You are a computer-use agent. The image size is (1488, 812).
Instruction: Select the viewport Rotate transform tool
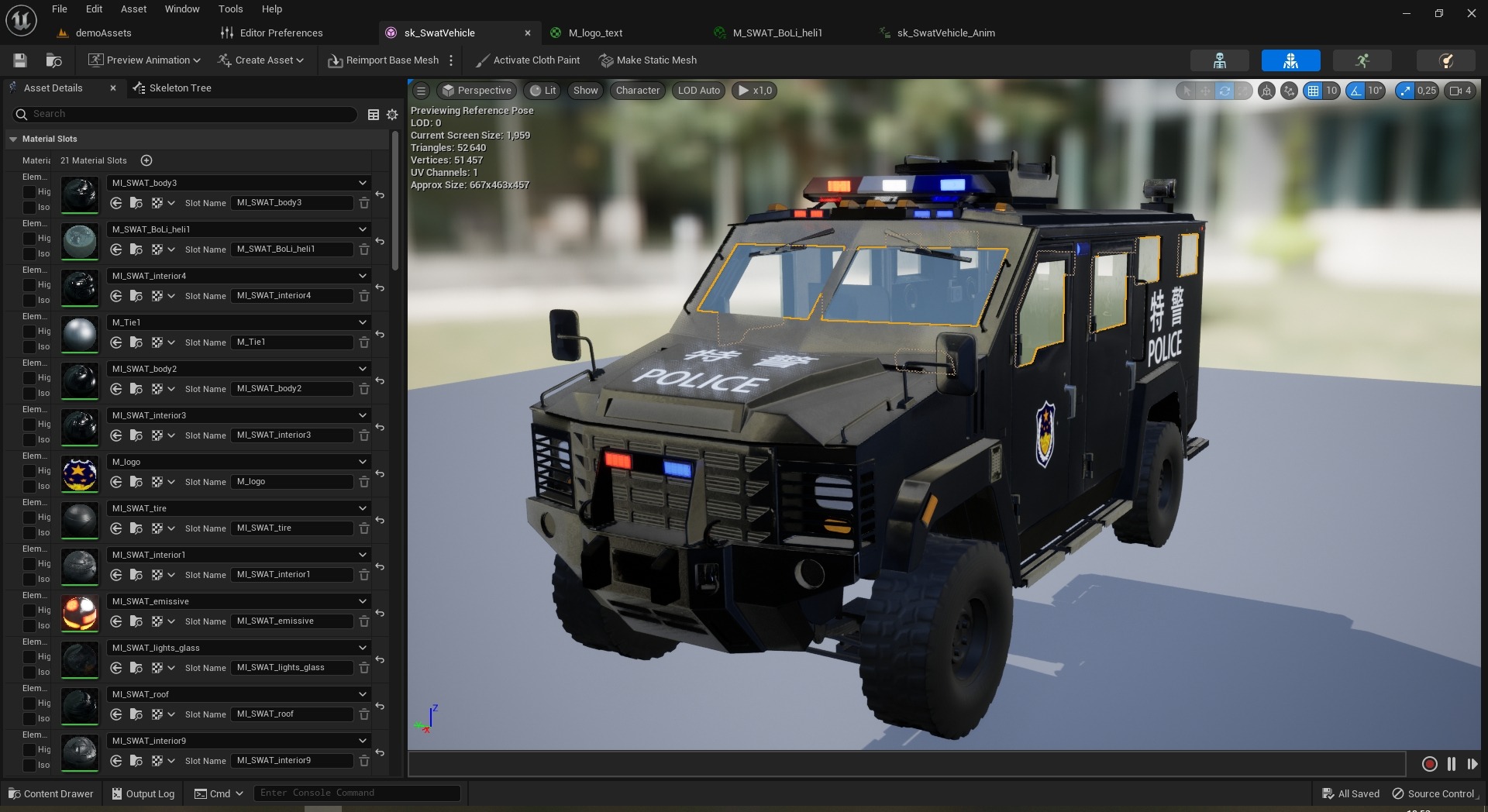point(1224,91)
